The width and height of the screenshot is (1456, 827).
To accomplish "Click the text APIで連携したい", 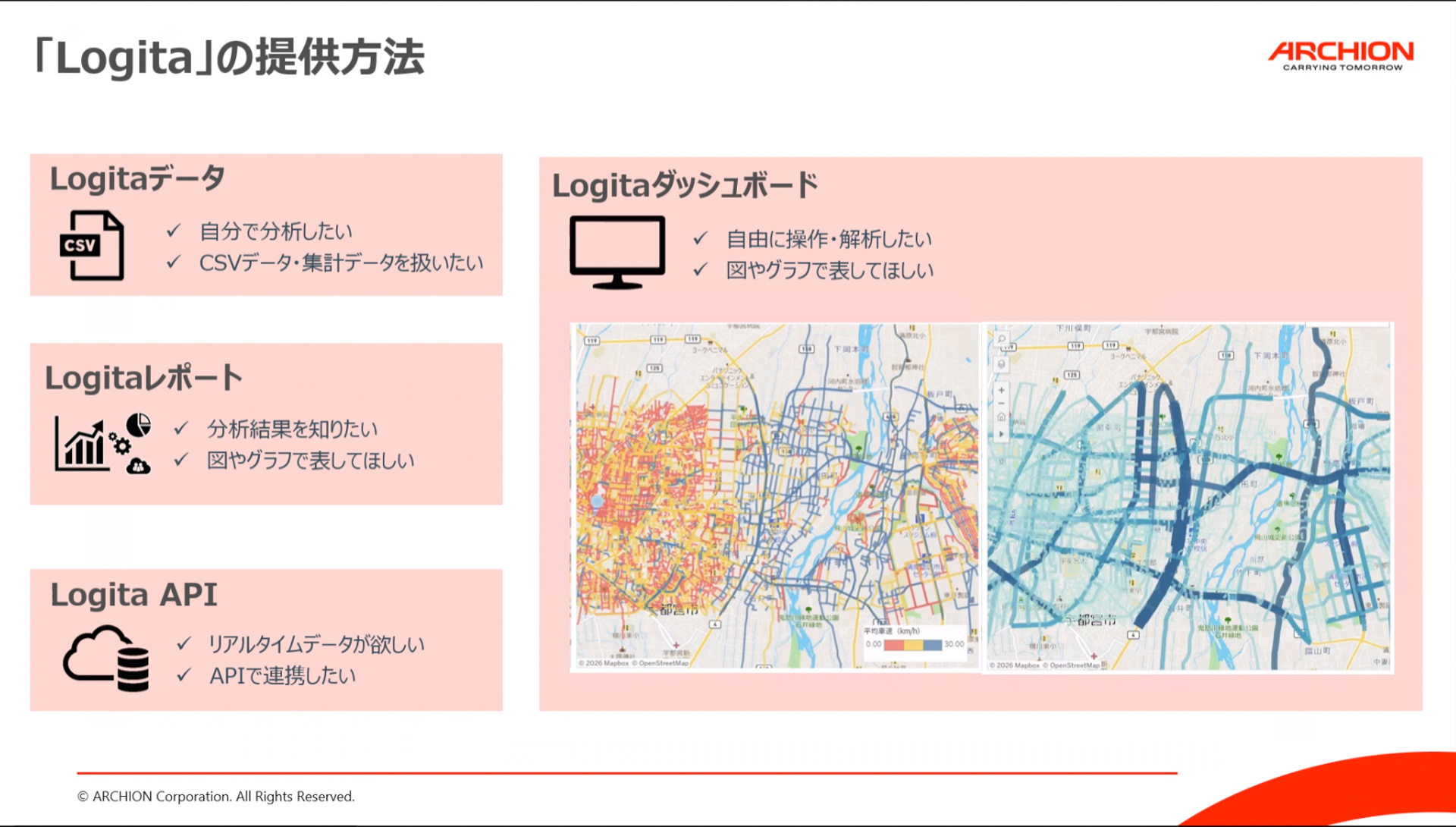I will pyautogui.click(x=282, y=675).
